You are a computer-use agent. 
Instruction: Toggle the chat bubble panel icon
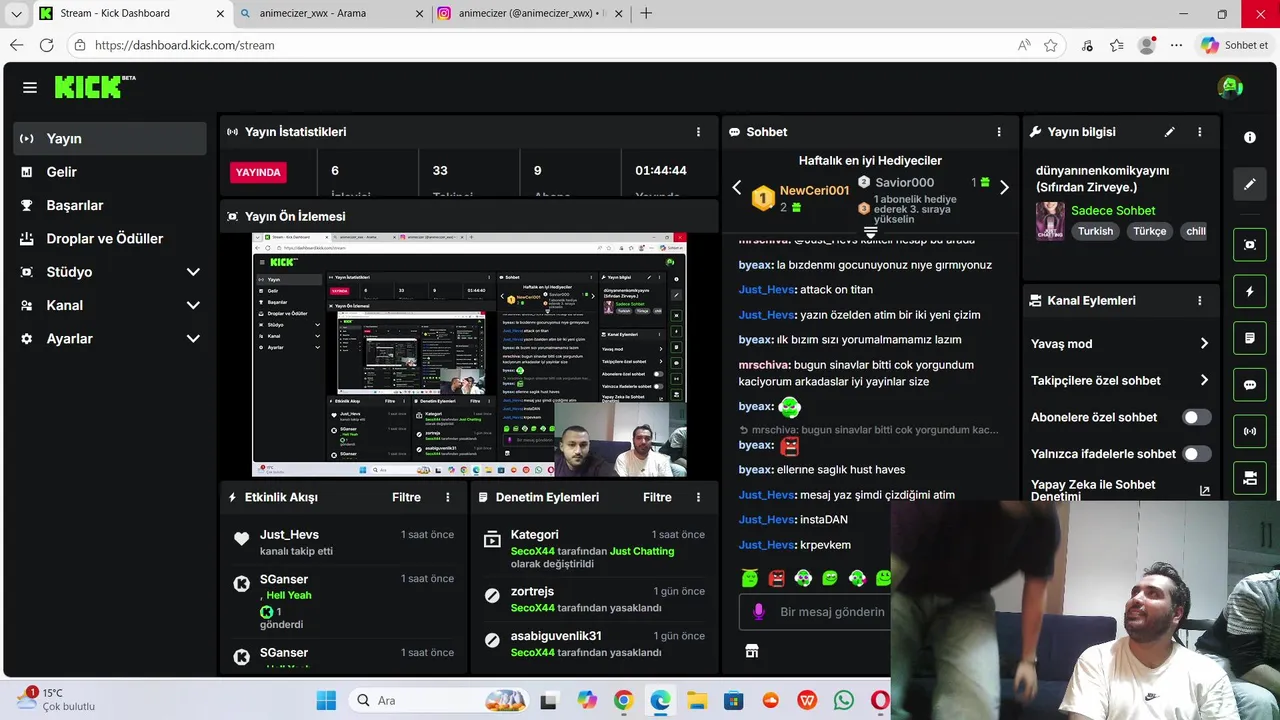[x=1249, y=384]
